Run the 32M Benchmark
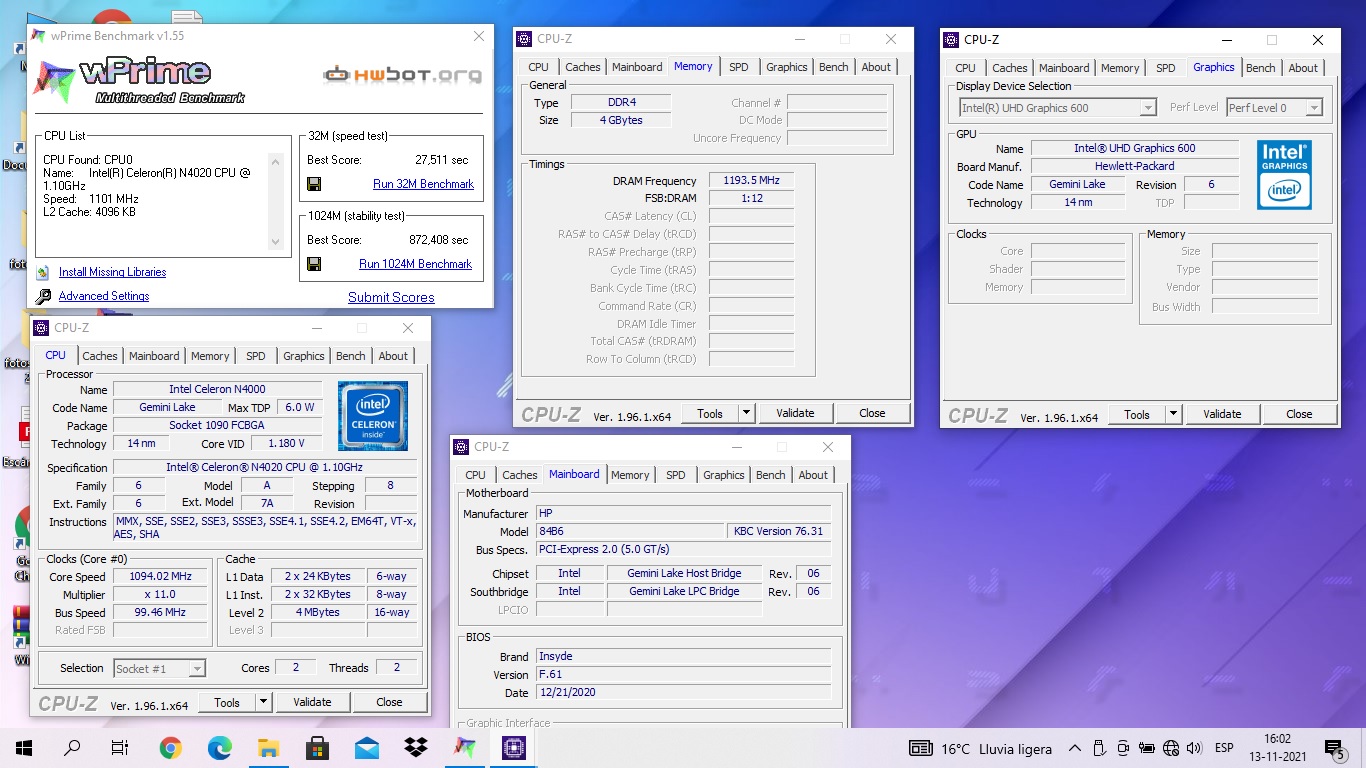1366x768 pixels. click(x=423, y=184)
